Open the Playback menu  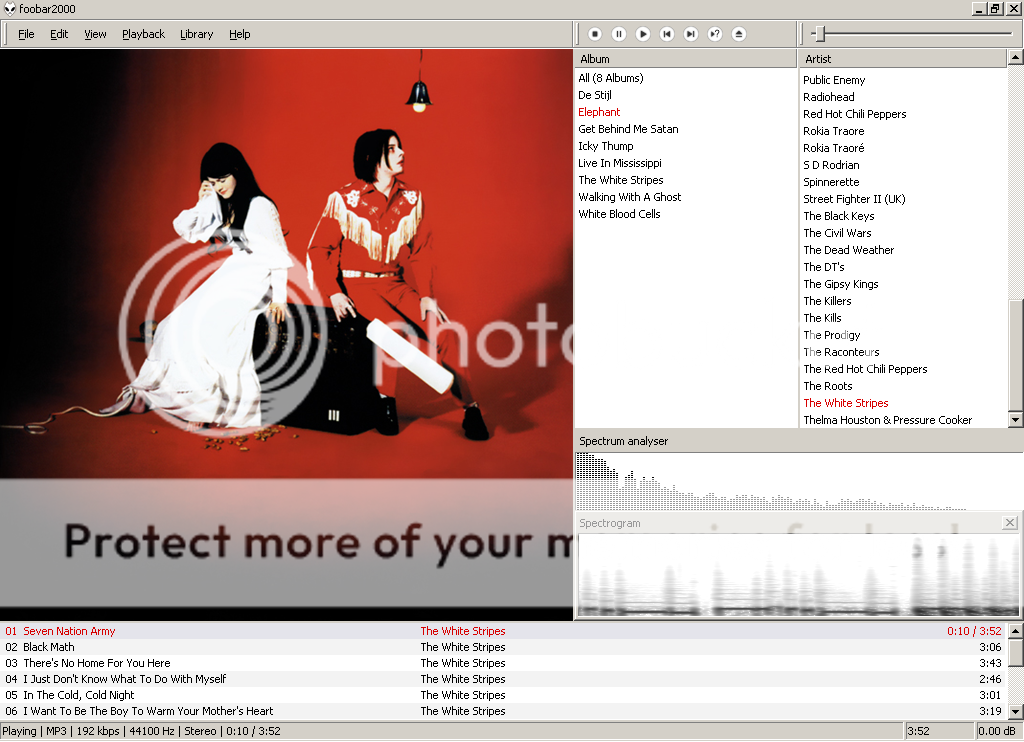click(x=143, y=33)
